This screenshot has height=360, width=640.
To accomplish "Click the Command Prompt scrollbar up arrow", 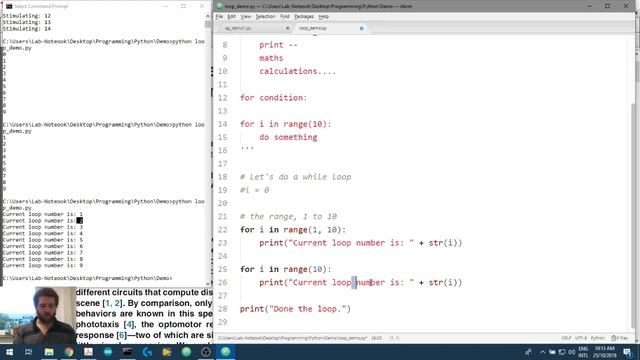I will pyautogui.click(x=208, y=16).
